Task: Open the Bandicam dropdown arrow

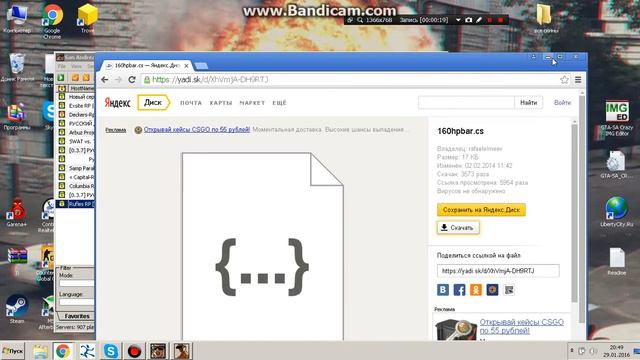Action: tap(458, 20)
